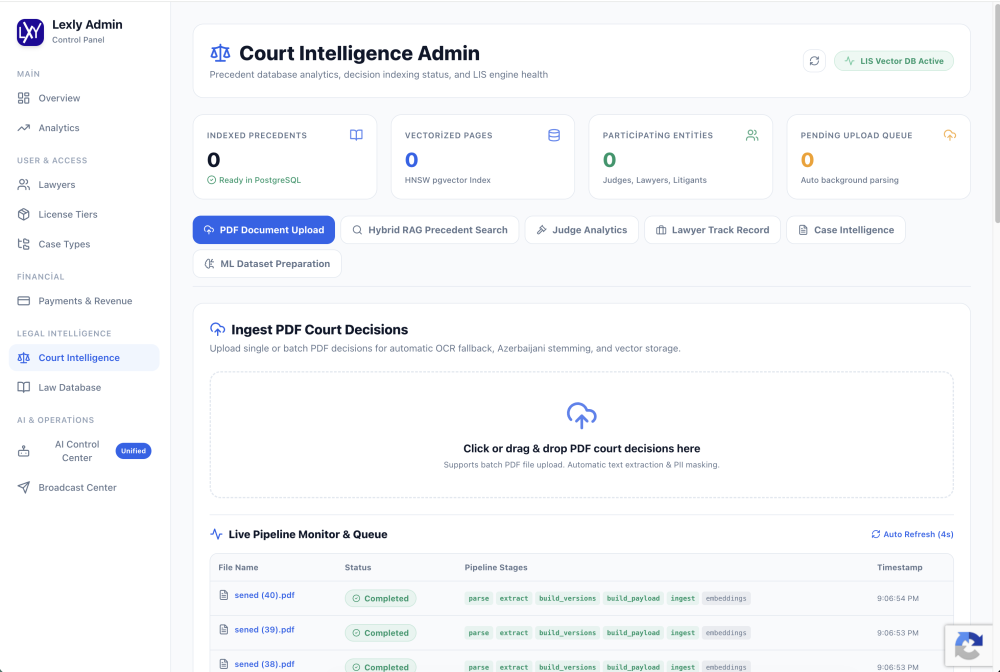Click the 9:06:54 PM timestamp
This screenshot has width=1000, height=672.
click(x=898, y=599)
